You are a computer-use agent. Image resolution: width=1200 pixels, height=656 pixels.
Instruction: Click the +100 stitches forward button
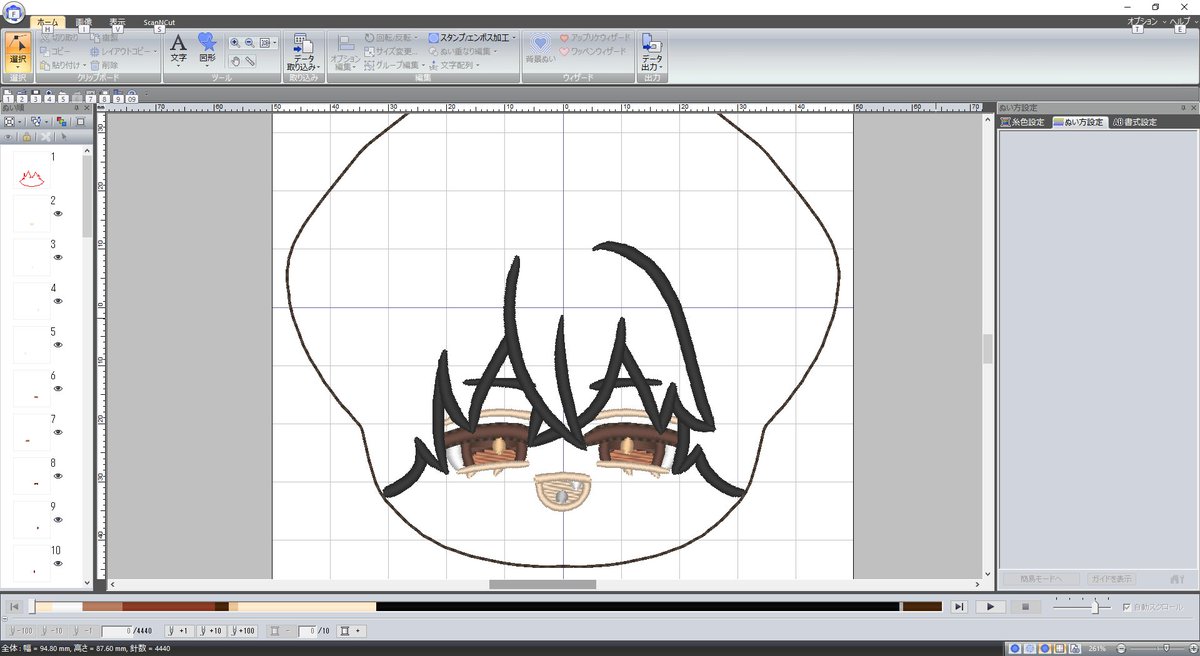(x=243, y=631)
